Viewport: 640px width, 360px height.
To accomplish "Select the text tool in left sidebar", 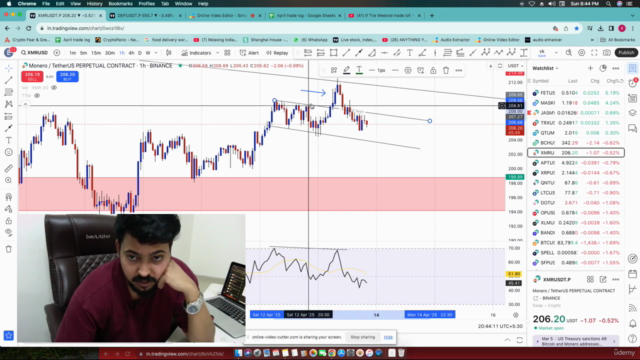I will 9,140.
